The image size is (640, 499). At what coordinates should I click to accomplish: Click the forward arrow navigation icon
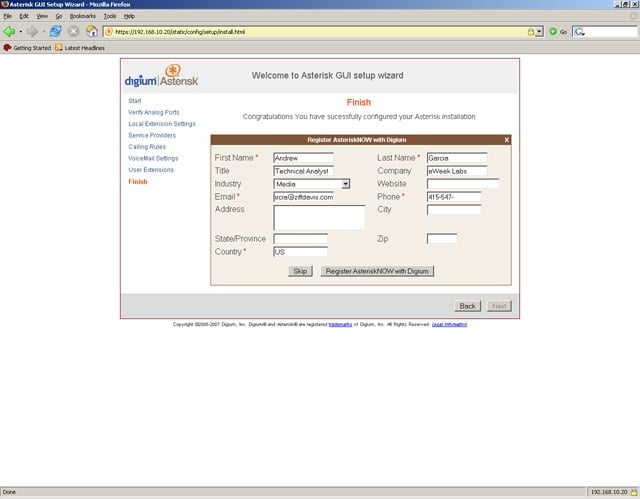[x=32, y=31]
